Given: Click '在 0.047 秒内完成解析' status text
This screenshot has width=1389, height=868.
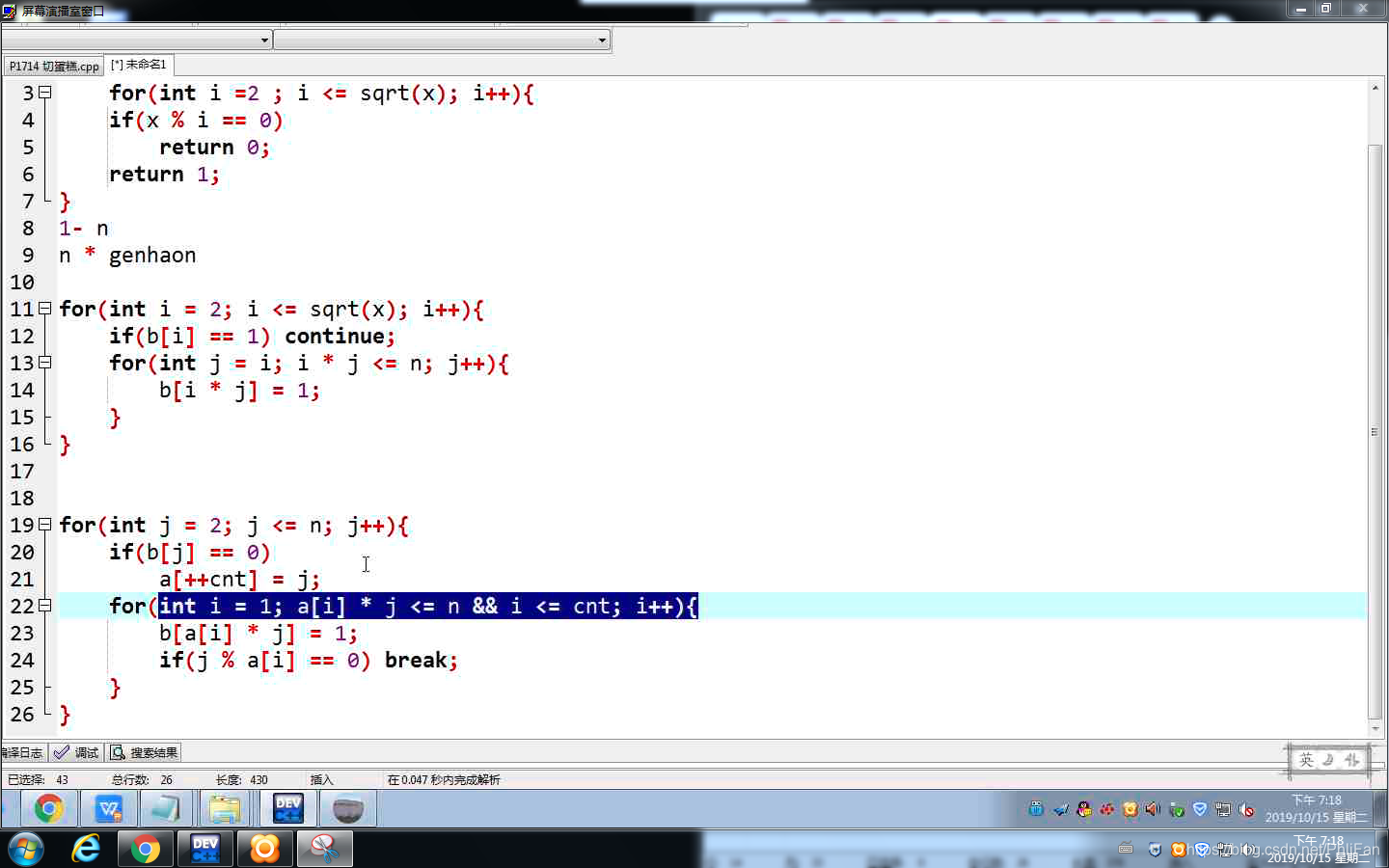Looking at the screenshot, I should tap(444, 779).
